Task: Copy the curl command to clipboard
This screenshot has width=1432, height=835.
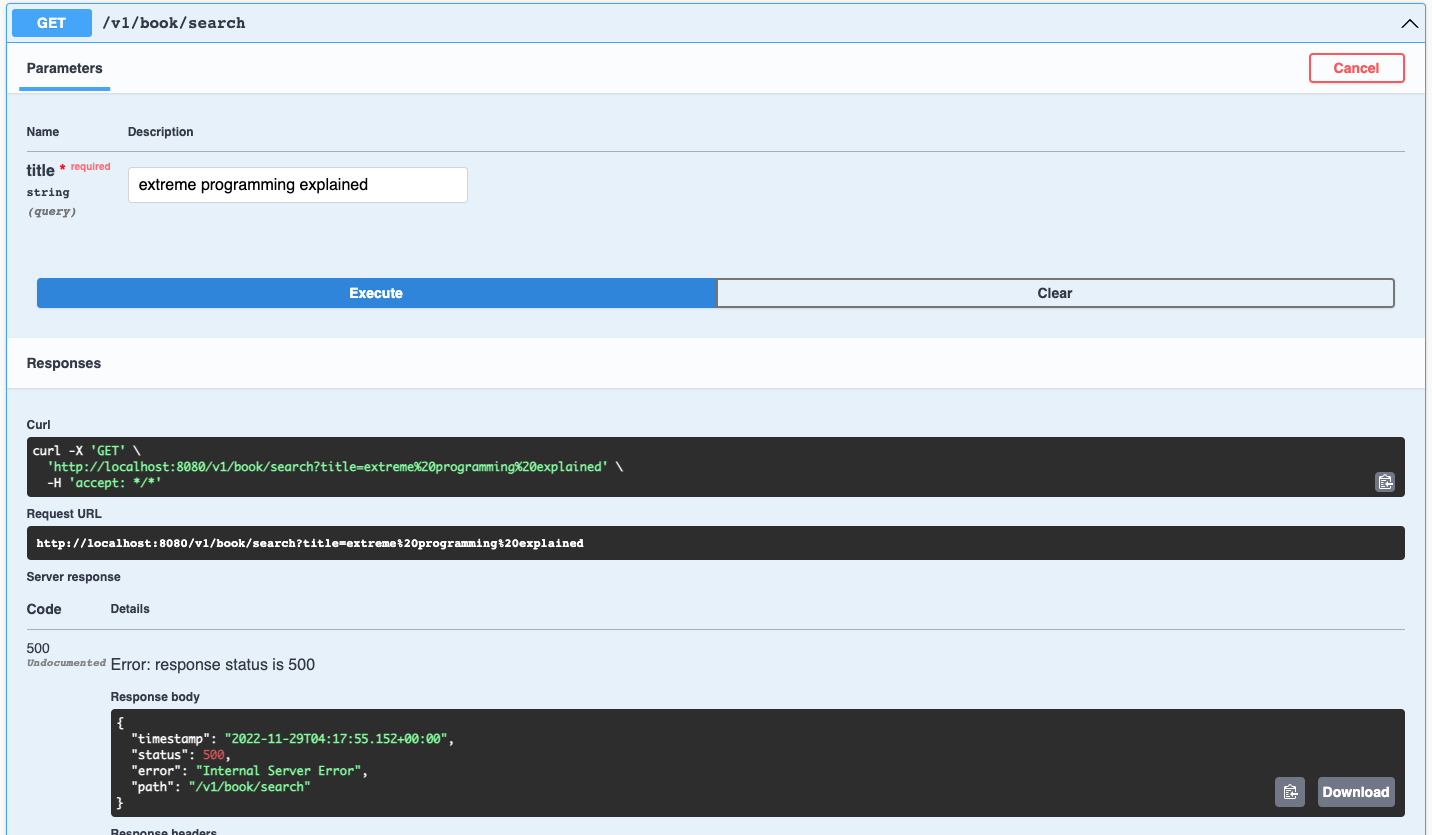Action: tap(1384, 482)
